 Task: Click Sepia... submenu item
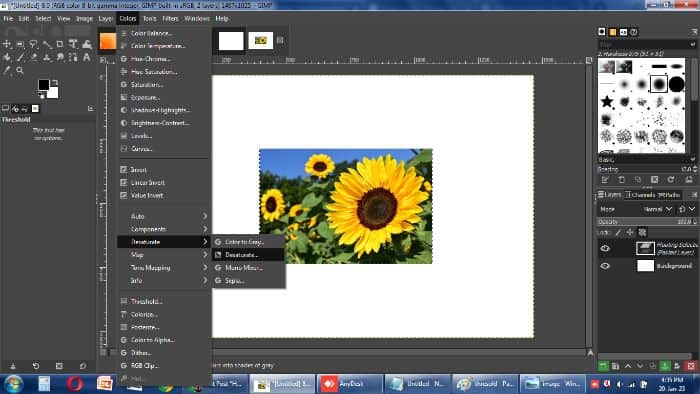(x=248, y=281)
